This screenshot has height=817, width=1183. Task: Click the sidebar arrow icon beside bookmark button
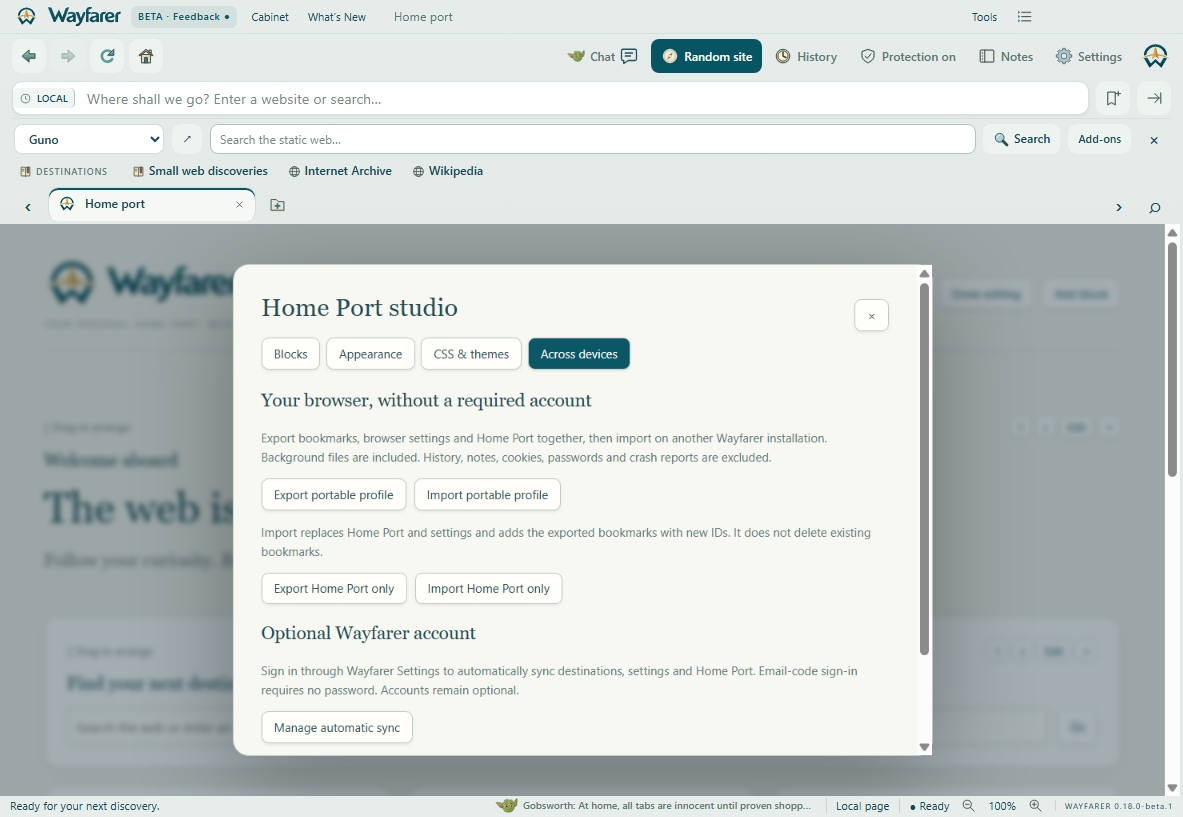pyautogui.click(x=1154, y=98)
